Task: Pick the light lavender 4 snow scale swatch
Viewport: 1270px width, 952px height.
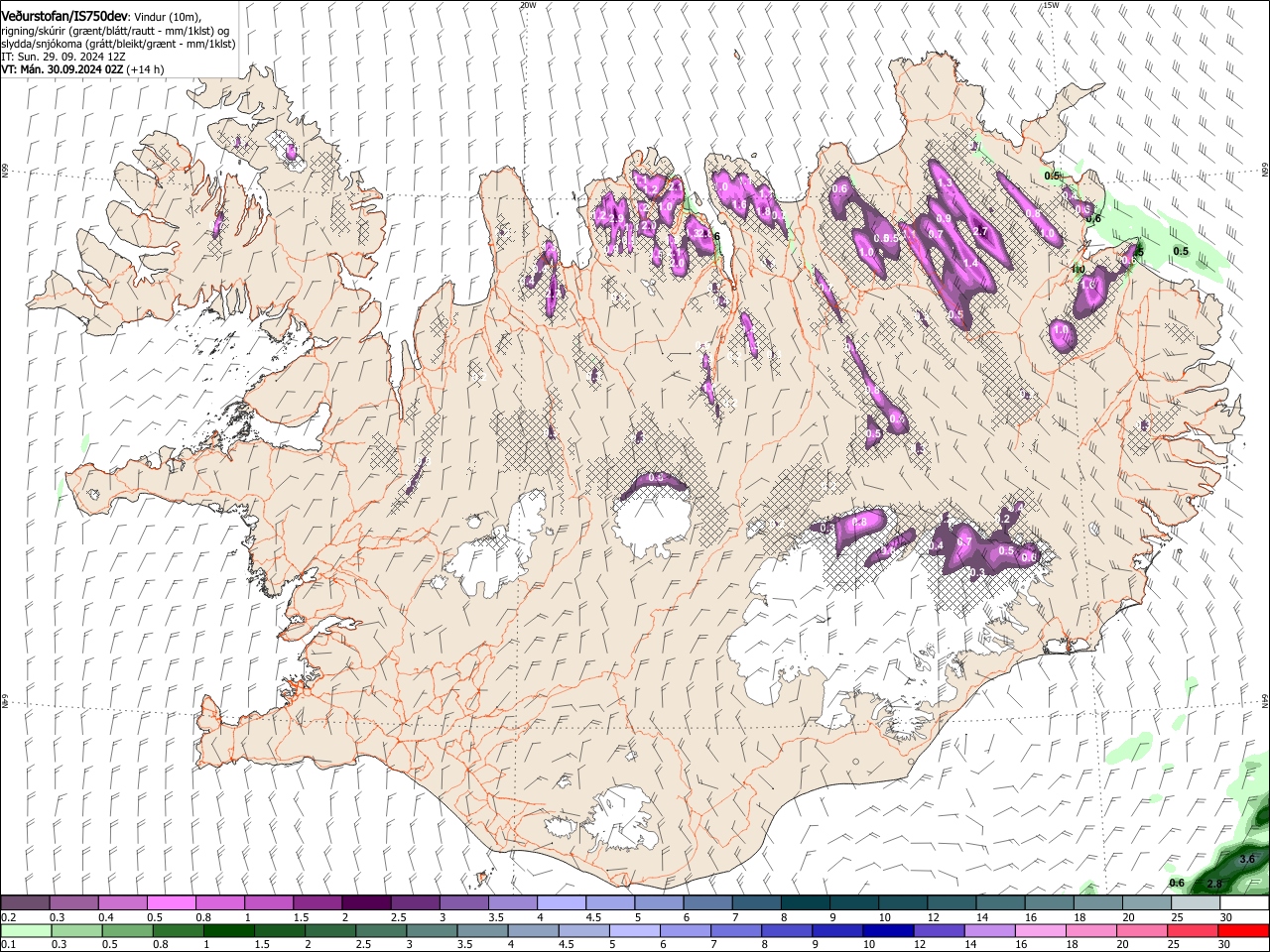Action: [x=561, y=902]
